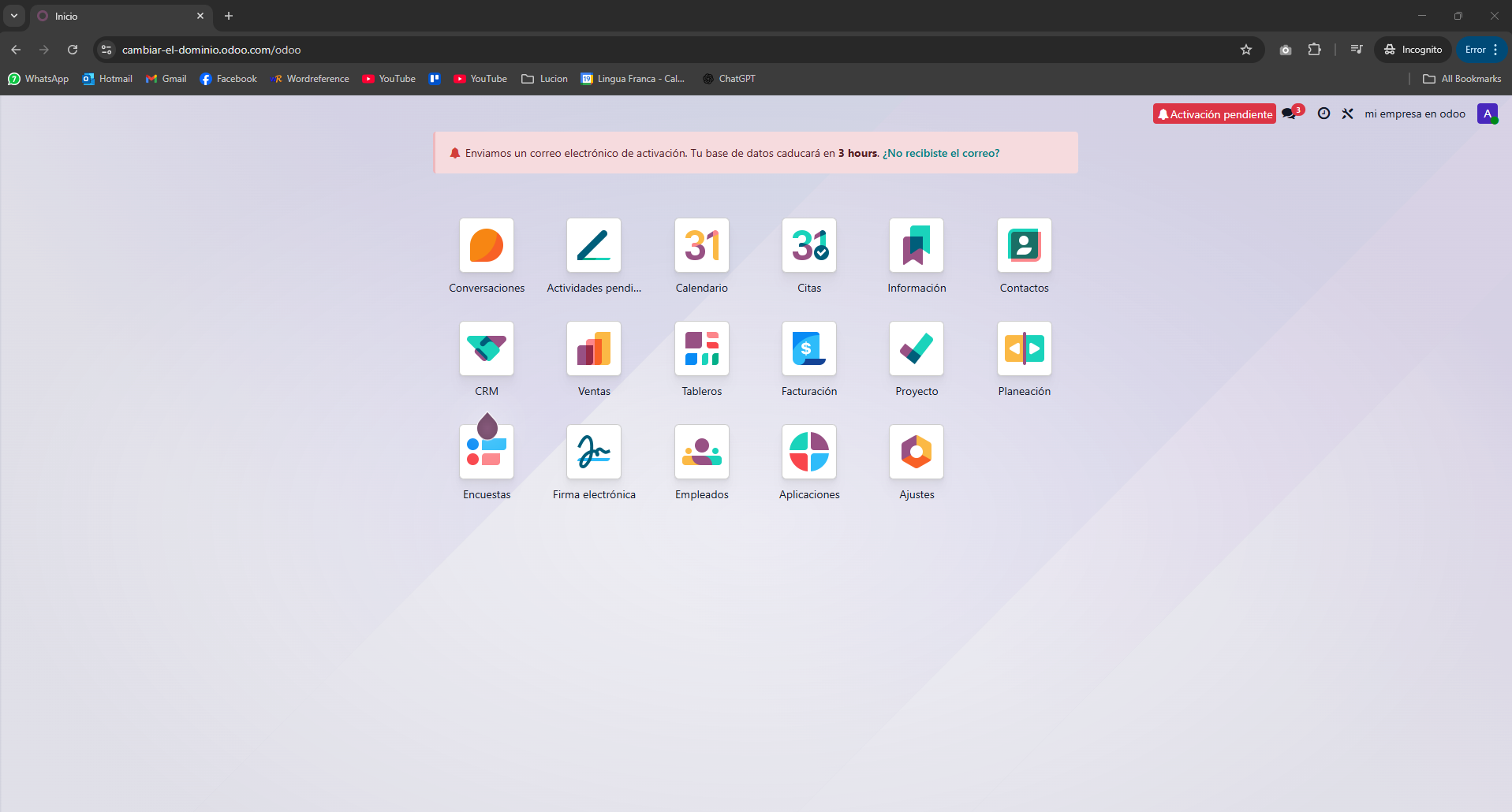Open the Firma electrónica app
The image size is (1512, 812).
594,453
